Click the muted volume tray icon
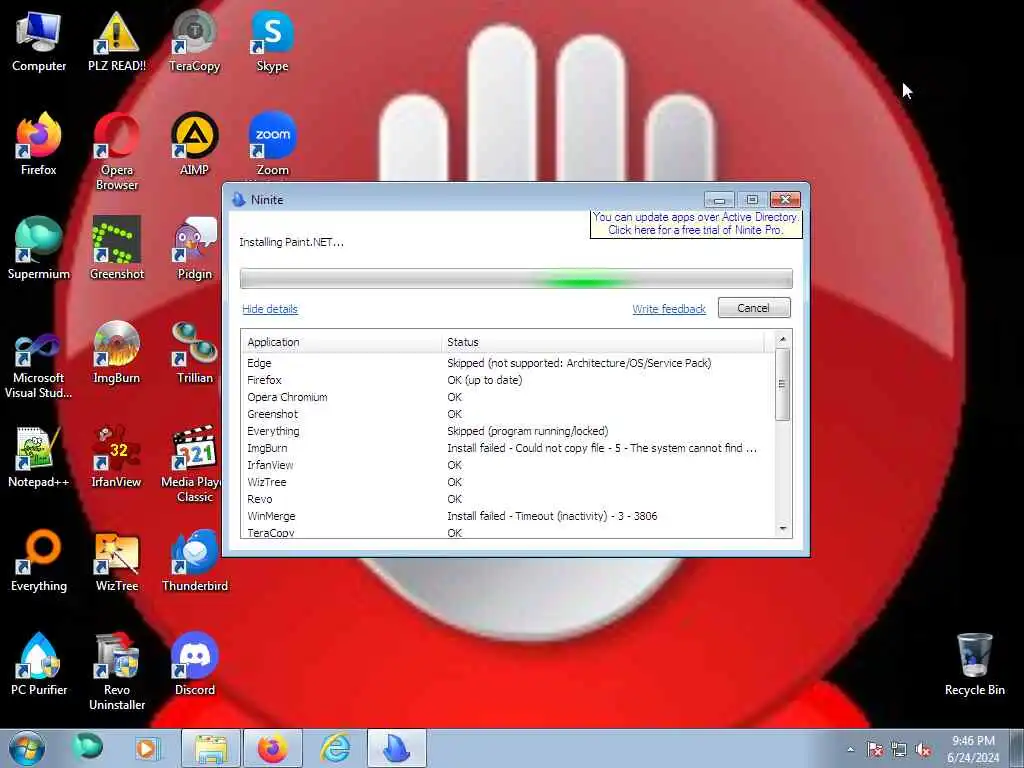The height and width of the screenshot is (768, 1024). click(x=923, y=750)
